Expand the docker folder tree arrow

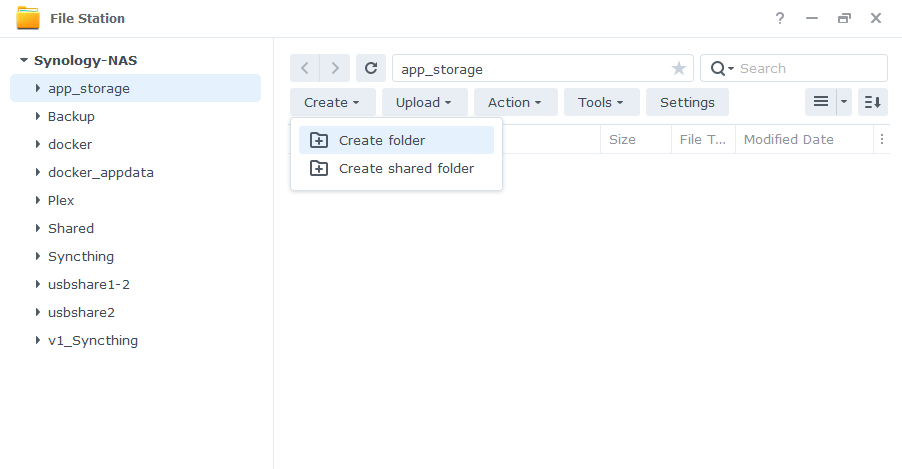tap(37, 144)
